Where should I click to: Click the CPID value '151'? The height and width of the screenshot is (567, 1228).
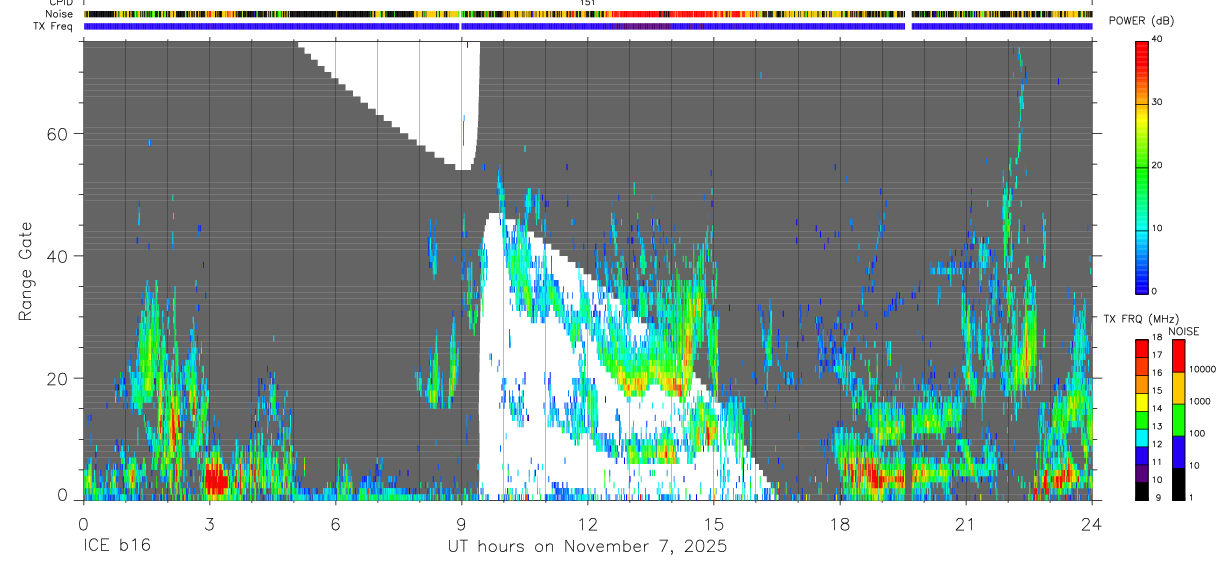point(587,3)
